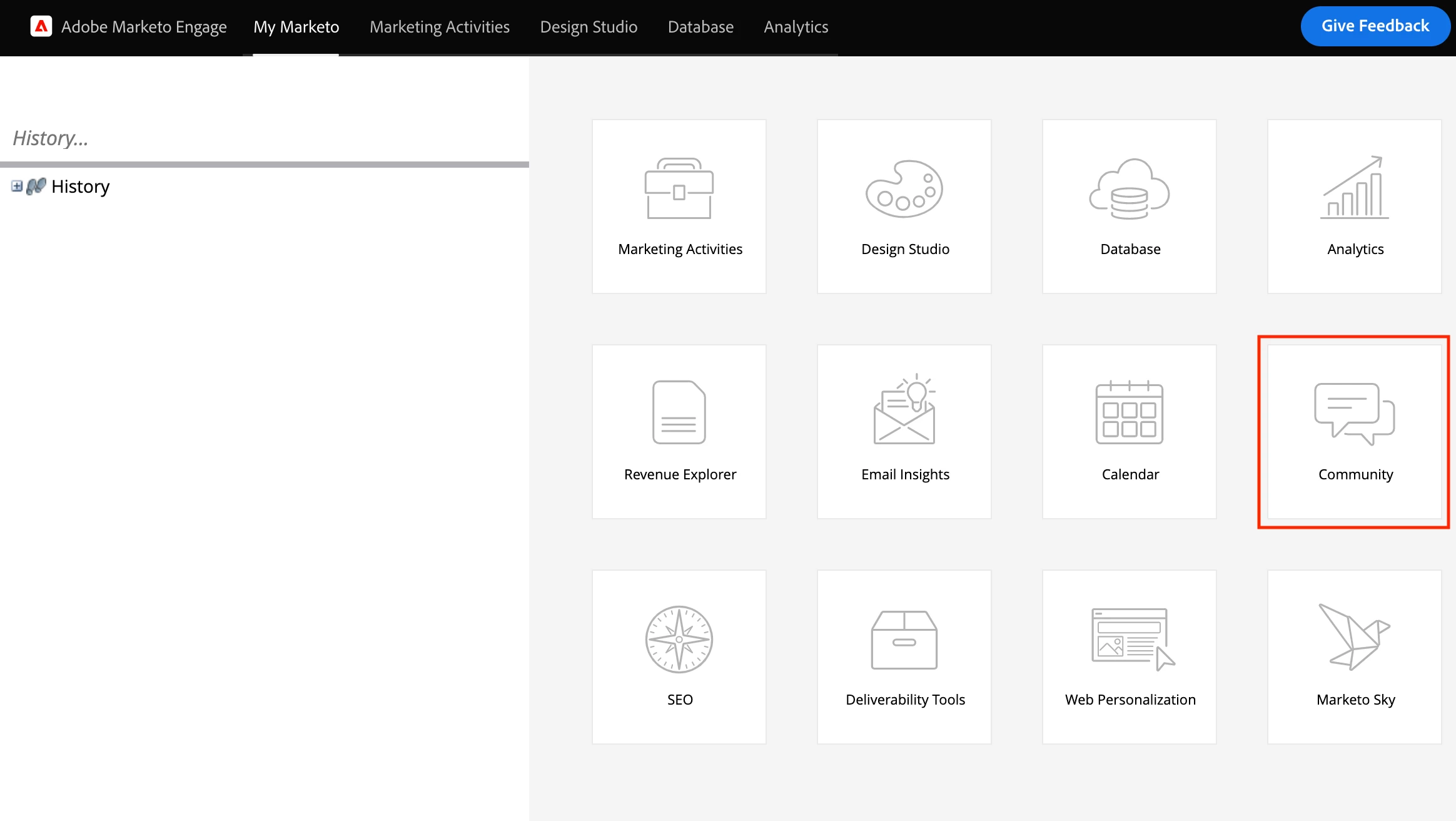Switch to Design Studio top tab
Screen dimensions: 1456x821
point(589,27)
